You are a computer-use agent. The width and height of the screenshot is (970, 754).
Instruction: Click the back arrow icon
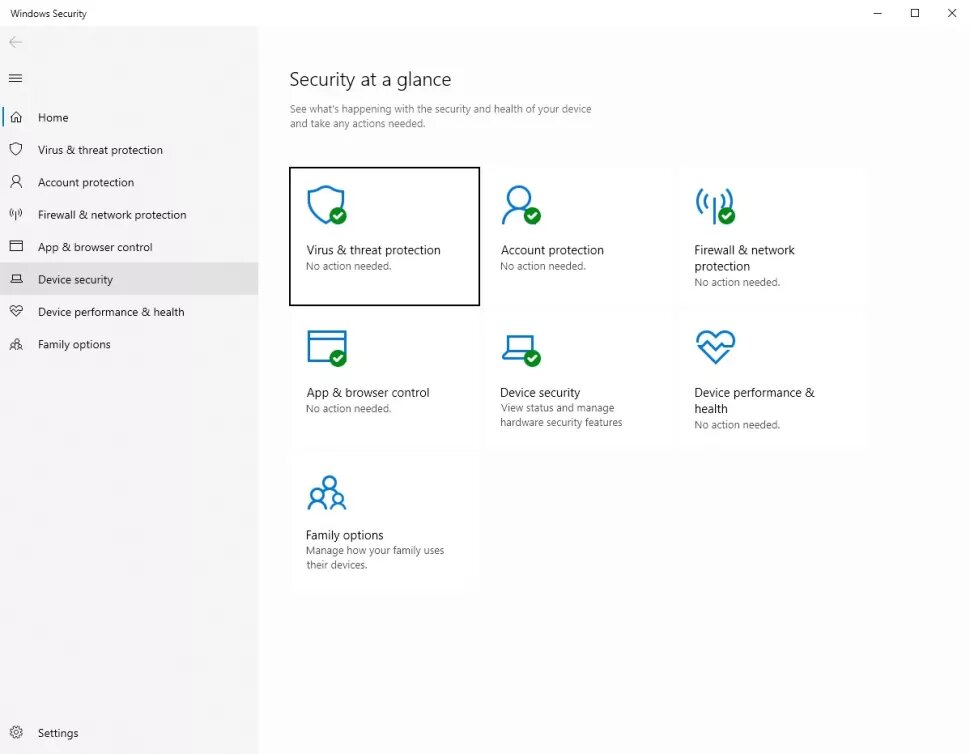click(x=15, y=42)
